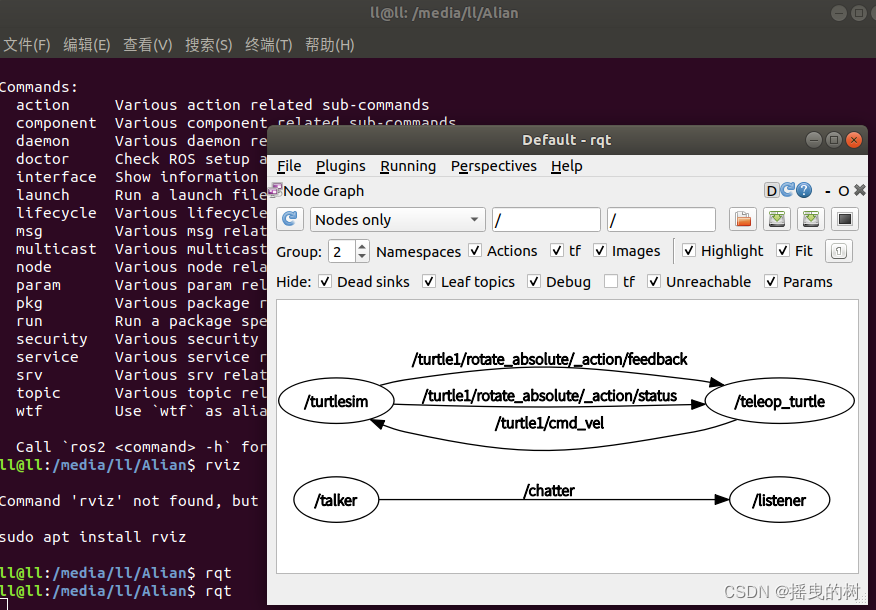
Task: Click the 'Namespaces' label
Action: [418, 252]
